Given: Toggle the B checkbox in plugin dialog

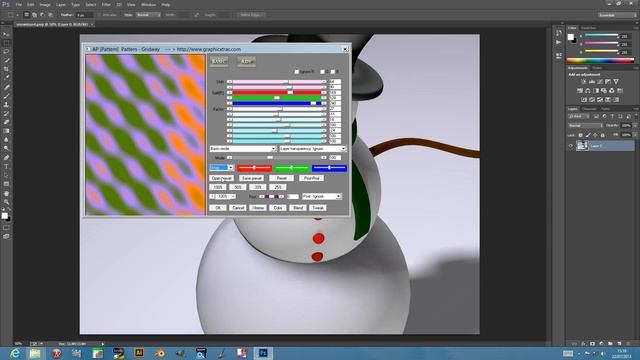Looking at the screenshot, I should [333, 72].
